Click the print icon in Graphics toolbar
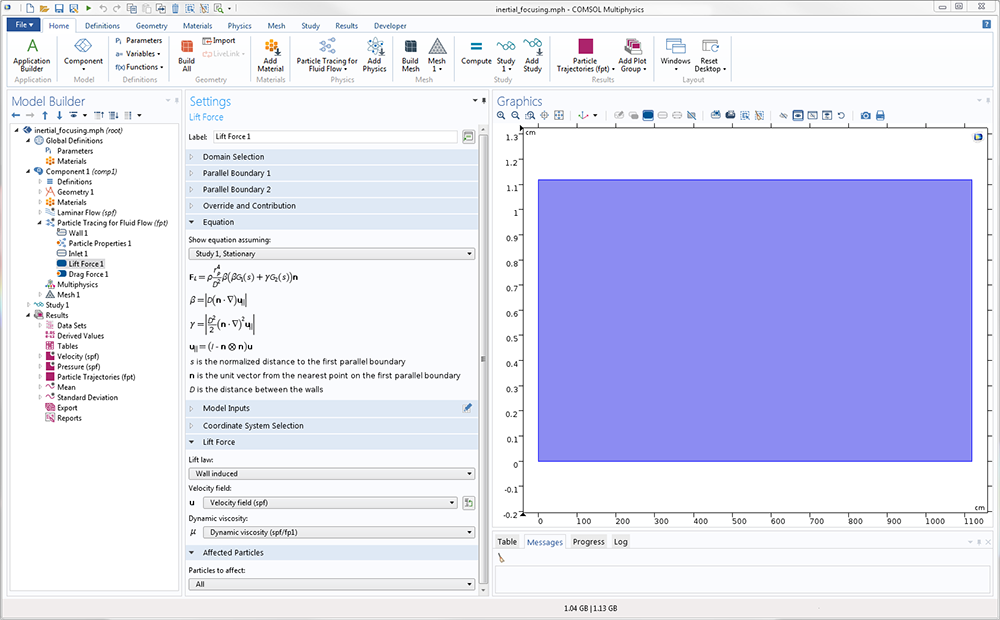The image size is (1000, 620). pos(880,116)
